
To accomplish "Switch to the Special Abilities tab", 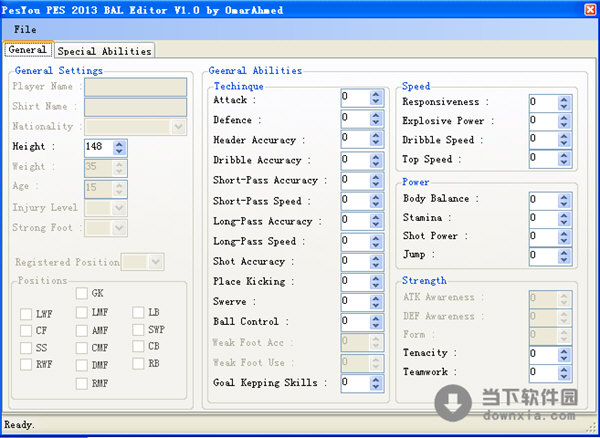I will point(104,51).
